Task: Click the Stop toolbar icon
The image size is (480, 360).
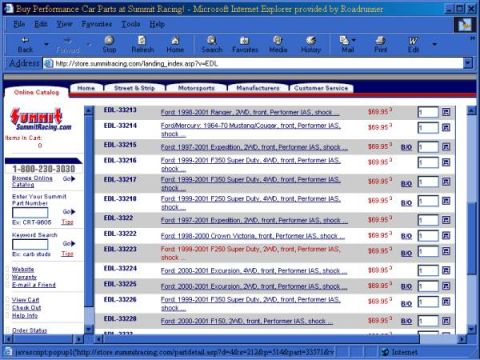Action: [109, 45]
